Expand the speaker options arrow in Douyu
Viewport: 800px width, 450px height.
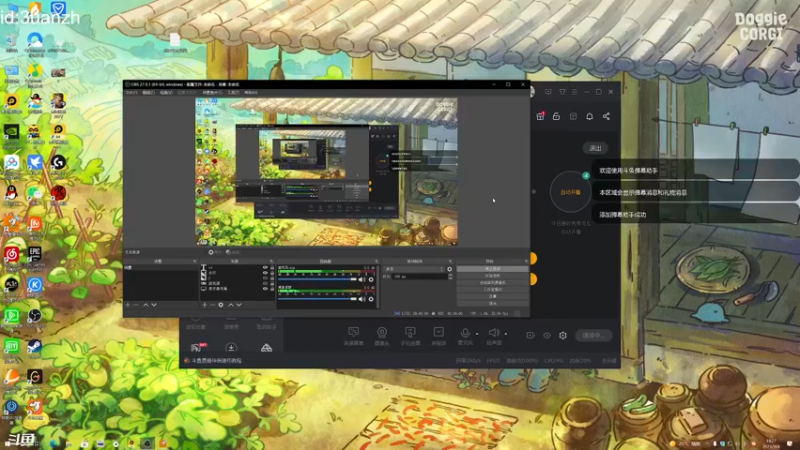pyautogui.click(x=506, y=334)
